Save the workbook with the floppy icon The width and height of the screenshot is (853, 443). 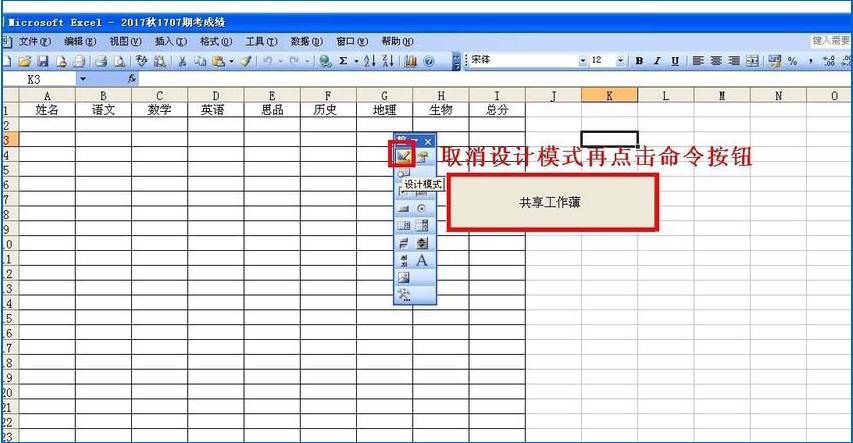pyautogui.click(x=43, y=61)
